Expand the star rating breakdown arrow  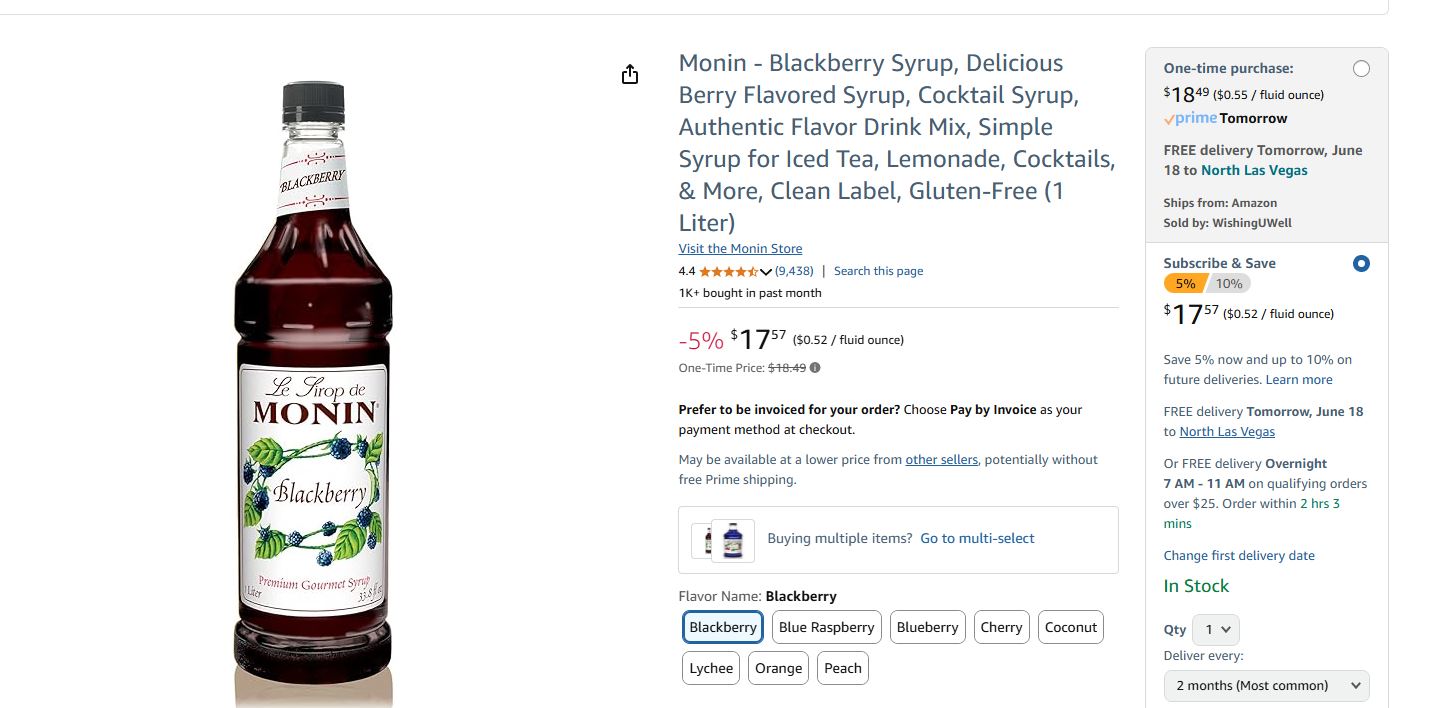coord(766,271)
